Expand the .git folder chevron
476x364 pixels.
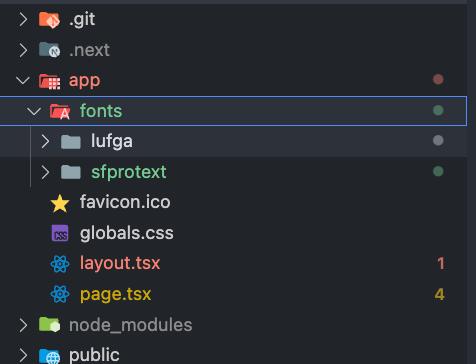point(23,19)
